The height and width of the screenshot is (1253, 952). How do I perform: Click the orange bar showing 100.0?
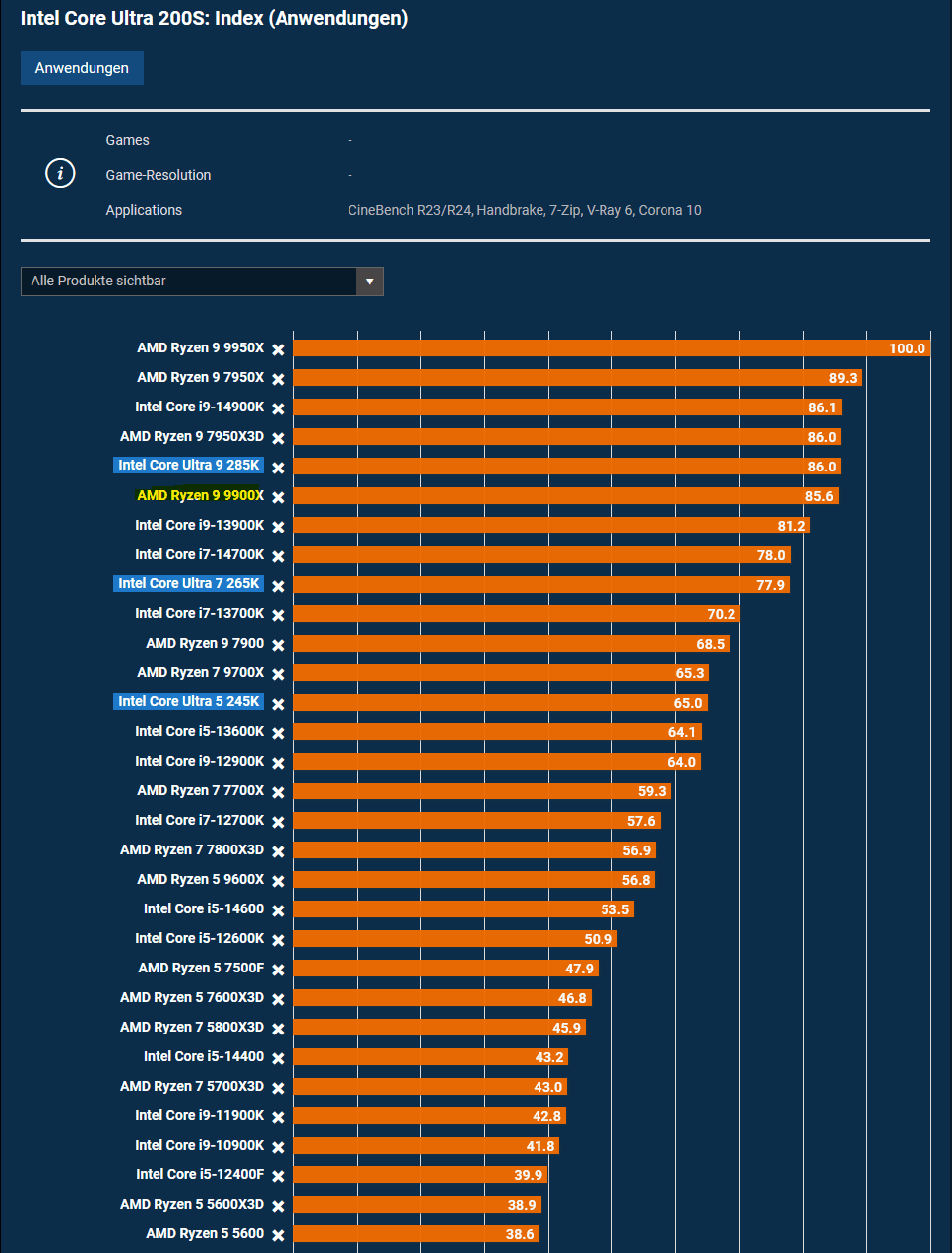click(610, 348)
